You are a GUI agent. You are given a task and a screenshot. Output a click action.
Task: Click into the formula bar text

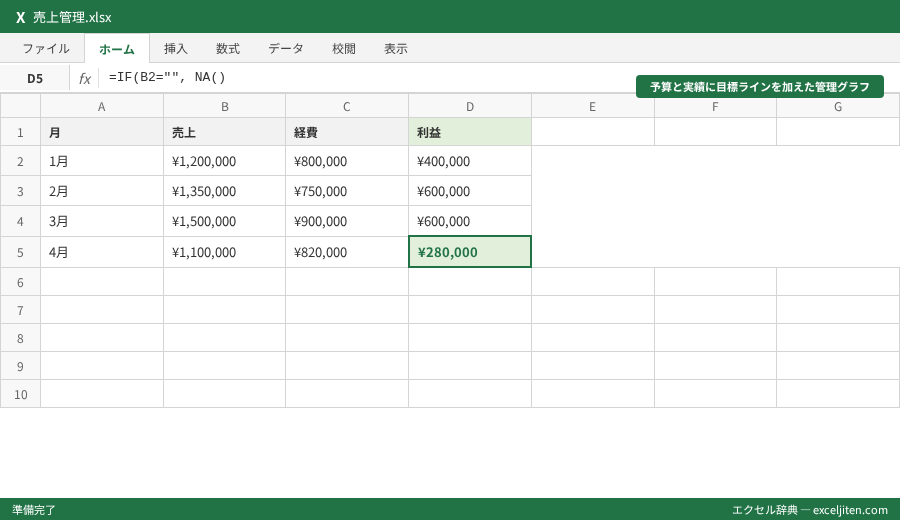coord(167,77)
